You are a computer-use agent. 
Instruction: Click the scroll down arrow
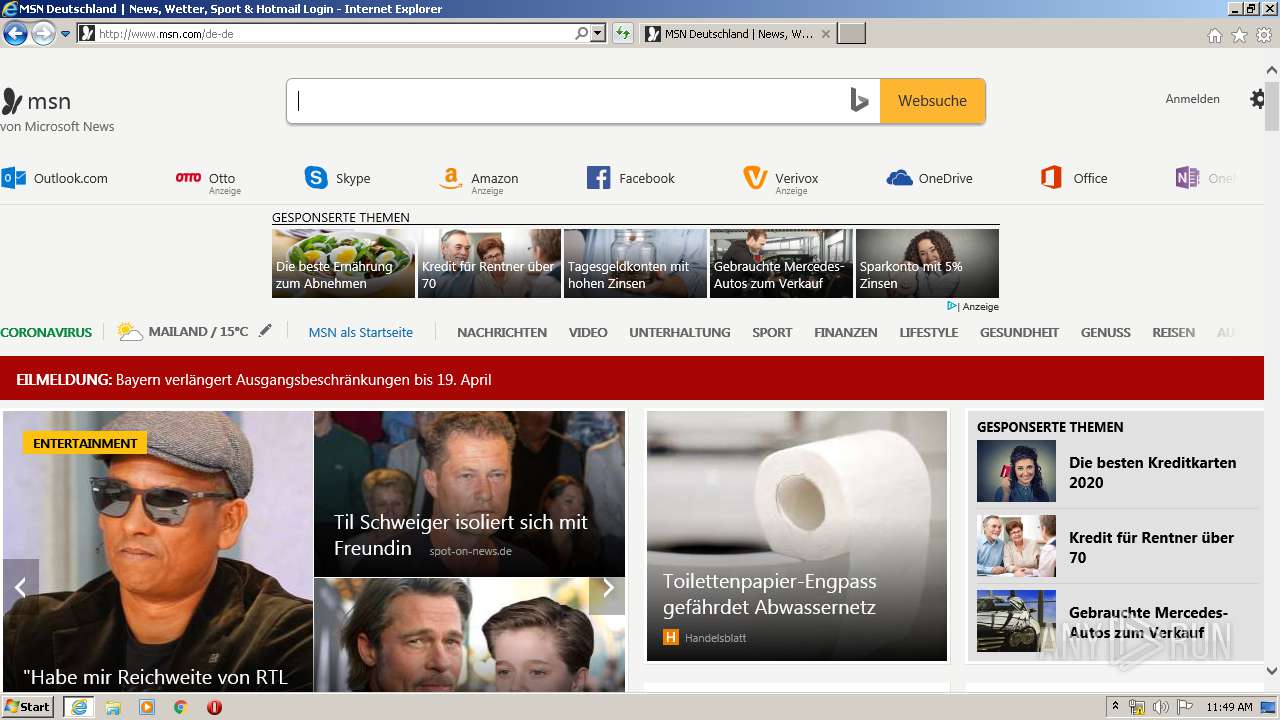pos(1272,671)
